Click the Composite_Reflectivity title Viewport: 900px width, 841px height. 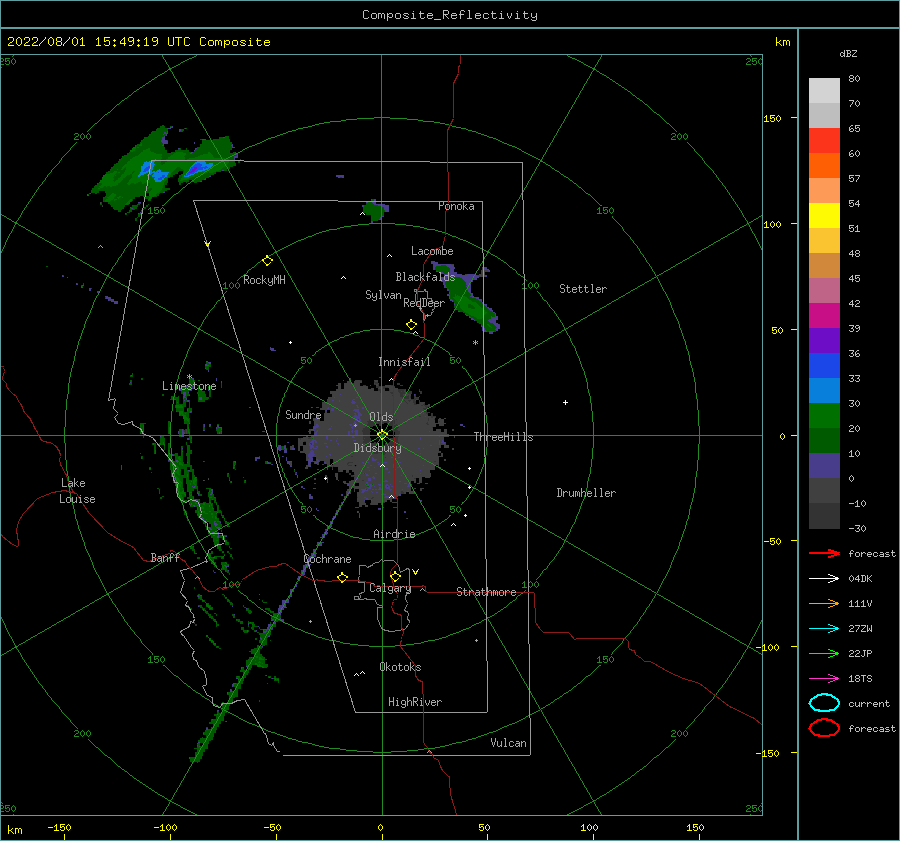tap(450, 15)
